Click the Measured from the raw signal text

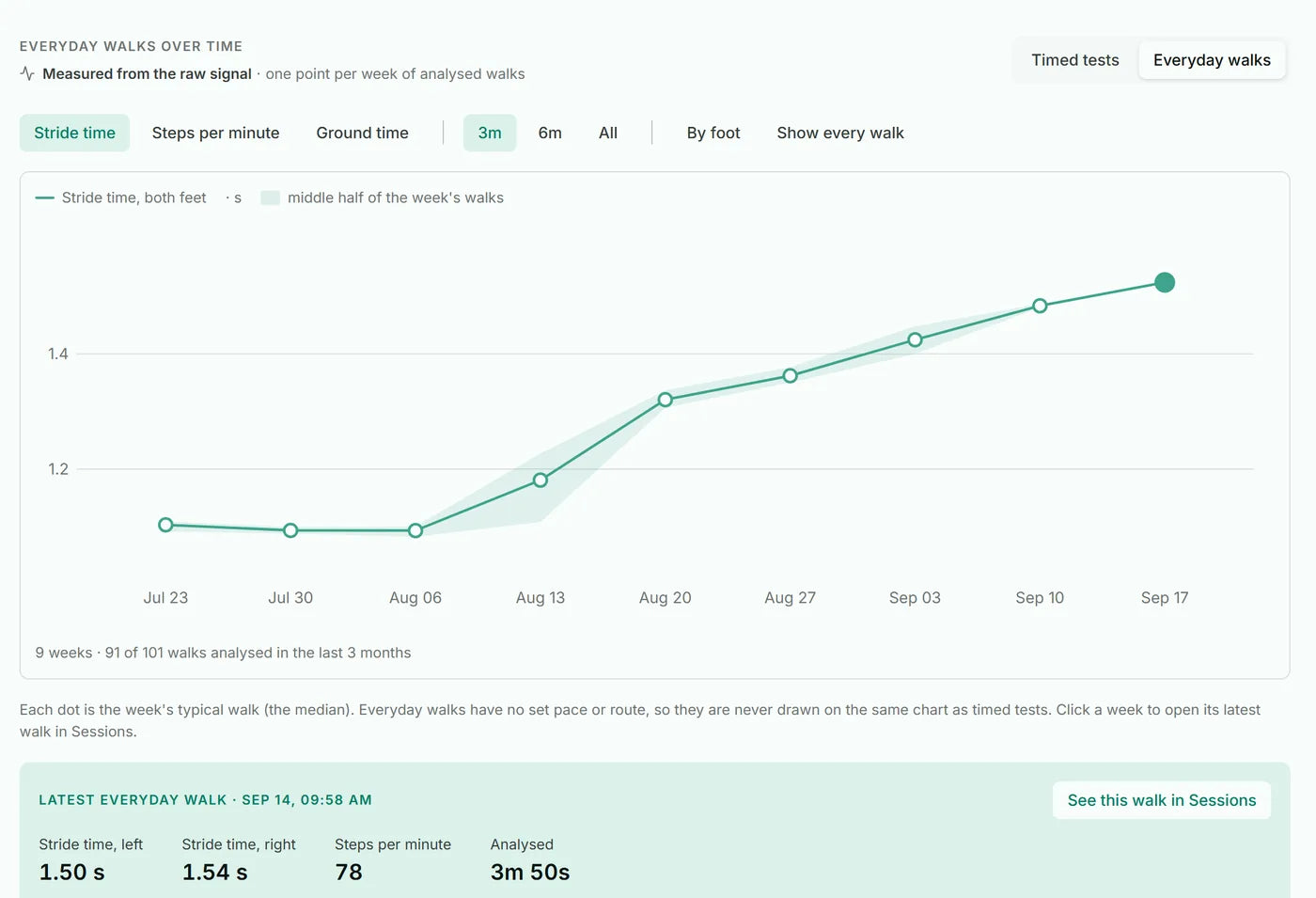pyautogui.click(x=147, y=73)
